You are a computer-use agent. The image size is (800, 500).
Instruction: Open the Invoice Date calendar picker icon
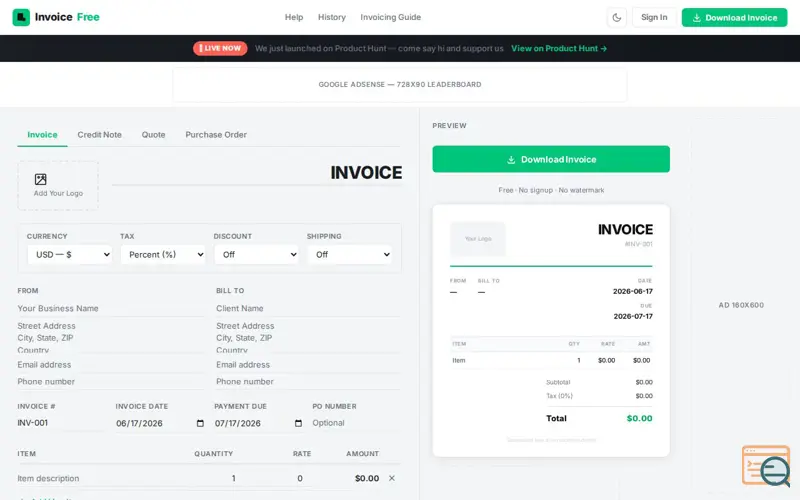coord(200,423)
